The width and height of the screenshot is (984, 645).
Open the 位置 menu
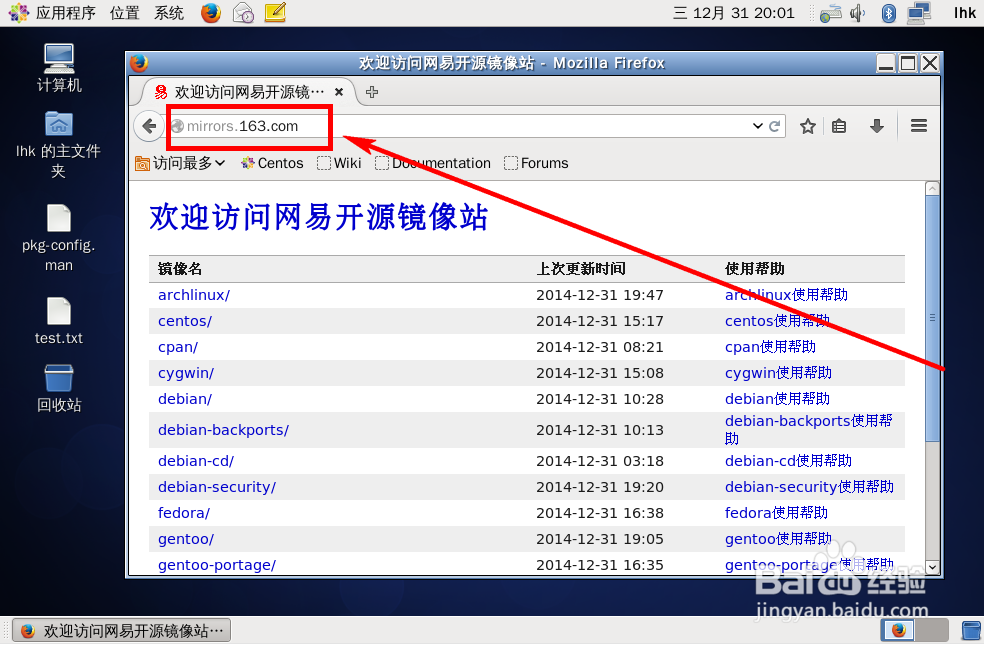pyautogui.click(x=124, y=13)
